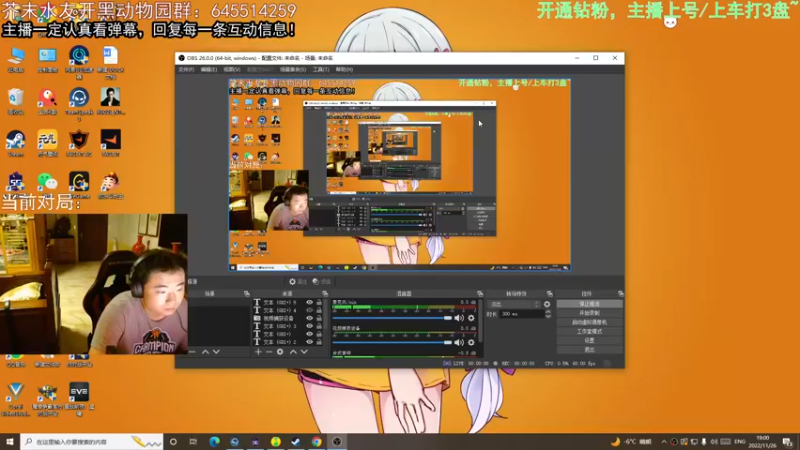Click the transition duration 300 ms field
Image resolution: width=800 pixels, height=450 pixels.
point(521,314)
